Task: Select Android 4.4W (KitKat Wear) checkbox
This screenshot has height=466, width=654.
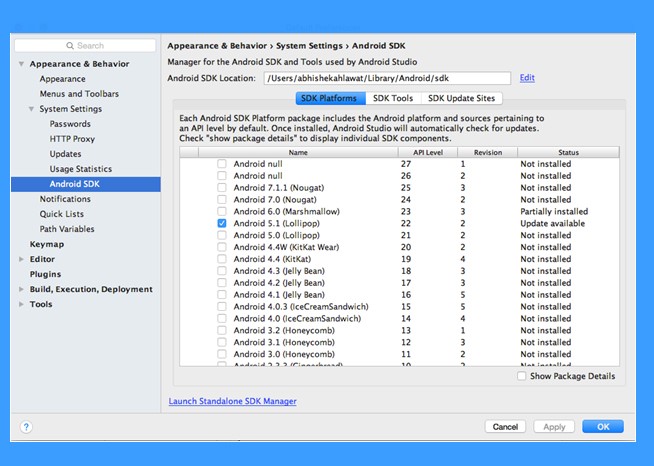Action: (x=222, y=247)
